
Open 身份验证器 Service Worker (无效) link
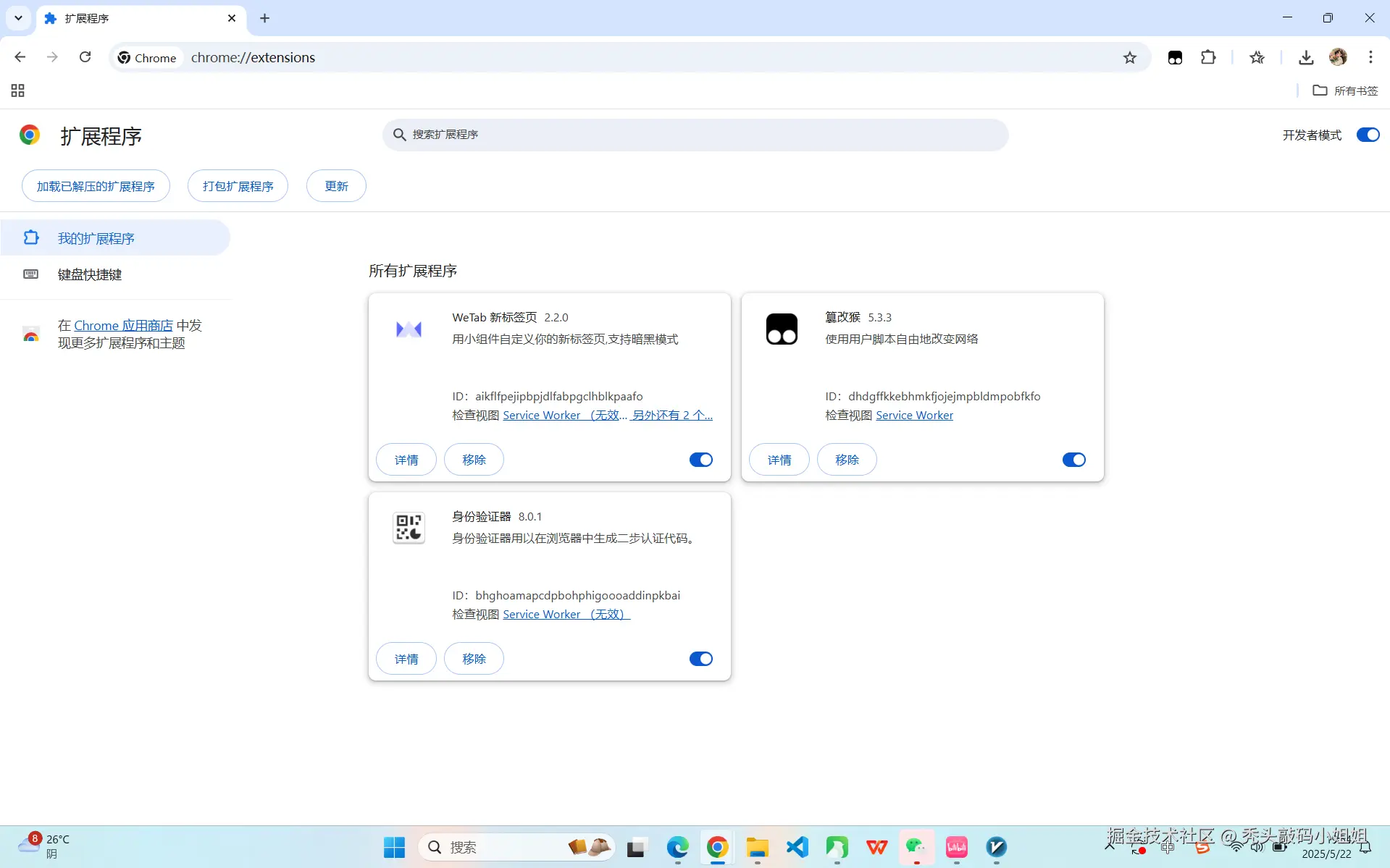(x=566, y=614)
